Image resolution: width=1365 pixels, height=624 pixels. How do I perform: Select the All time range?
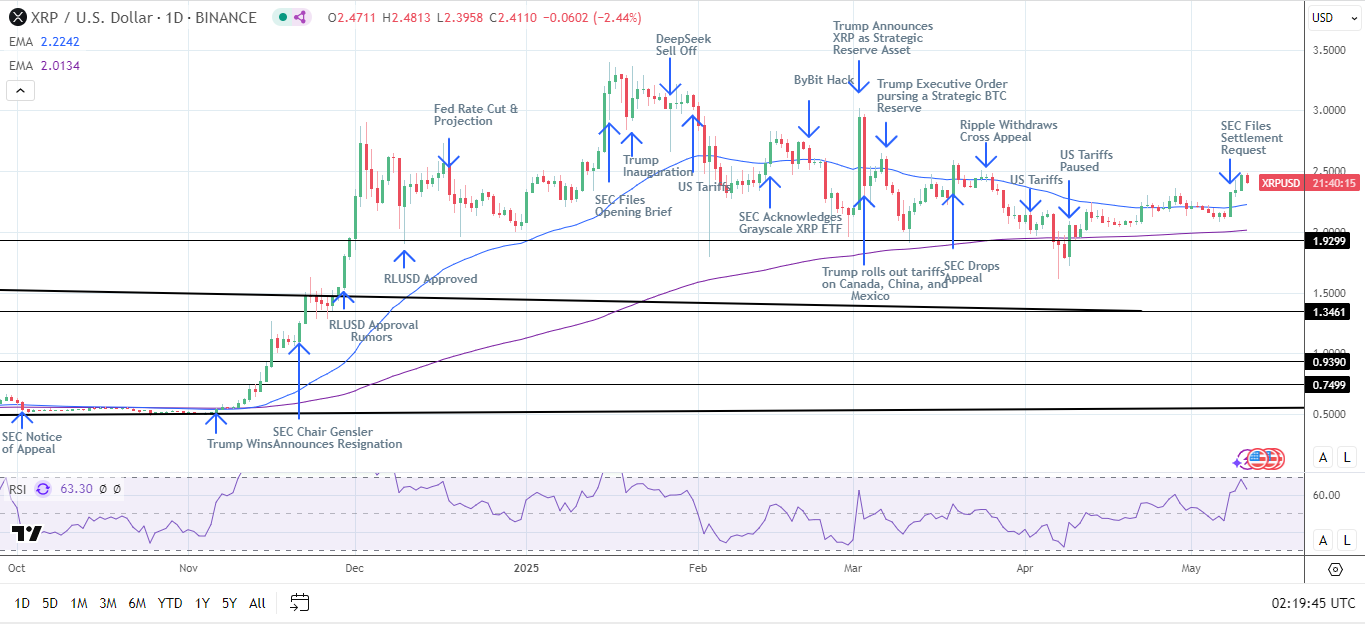pyautogui.click(x=257, y=603)
